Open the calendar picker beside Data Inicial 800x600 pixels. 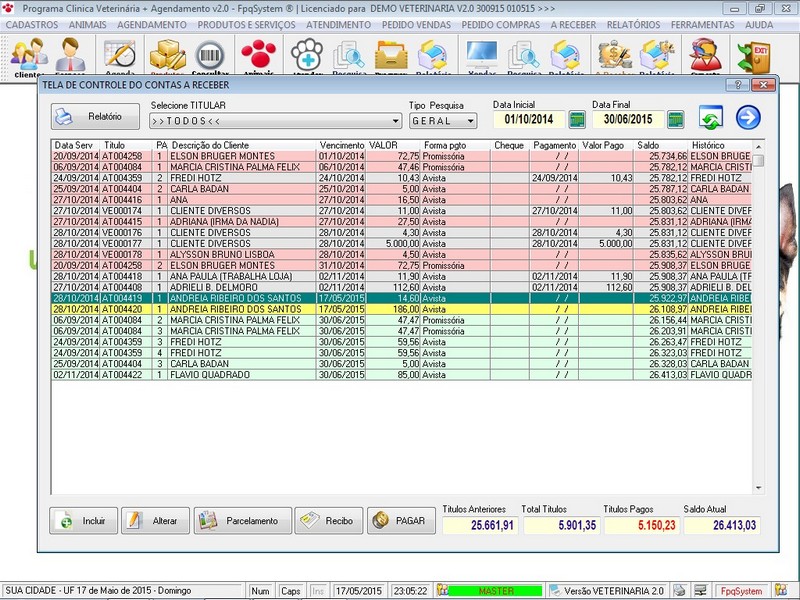(x=577, y=120)
